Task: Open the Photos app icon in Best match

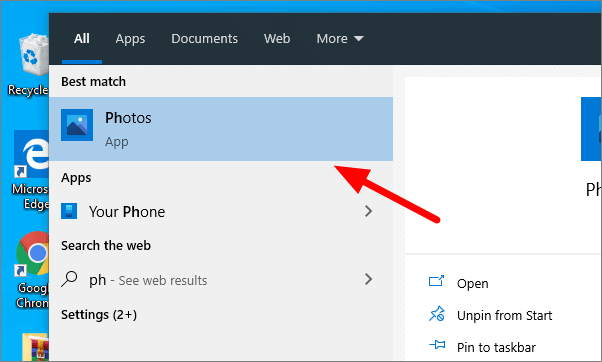Action: pyautogui.click(x=77, y=125)
